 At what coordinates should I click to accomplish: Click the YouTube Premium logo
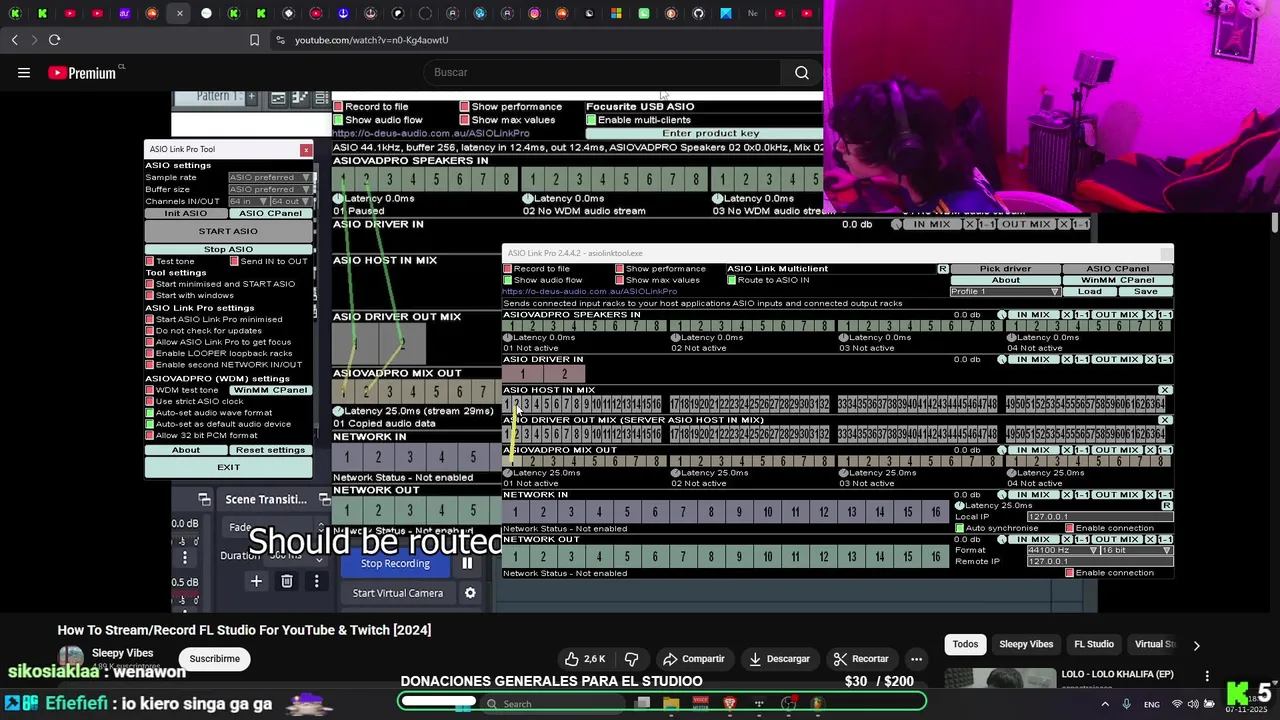pyautogui.click(x=83, y=73)
